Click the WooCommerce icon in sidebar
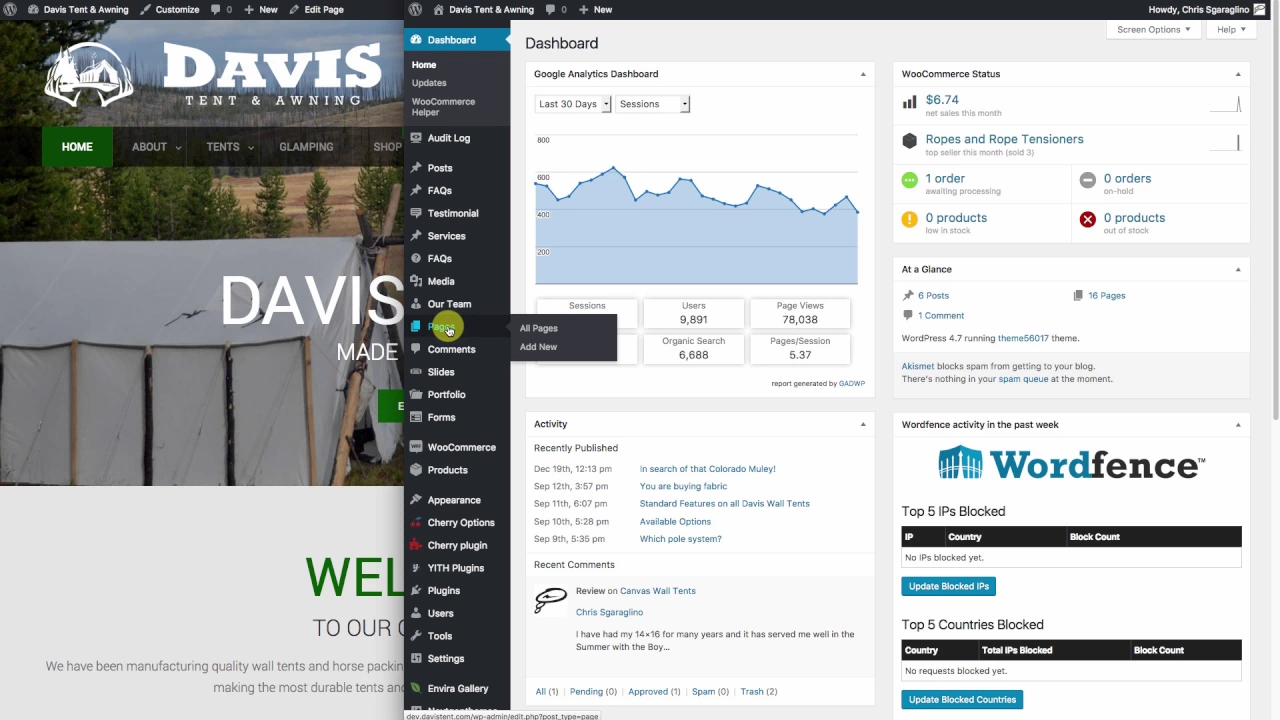This screenshot has width=1280, height=720. [416, 447]
